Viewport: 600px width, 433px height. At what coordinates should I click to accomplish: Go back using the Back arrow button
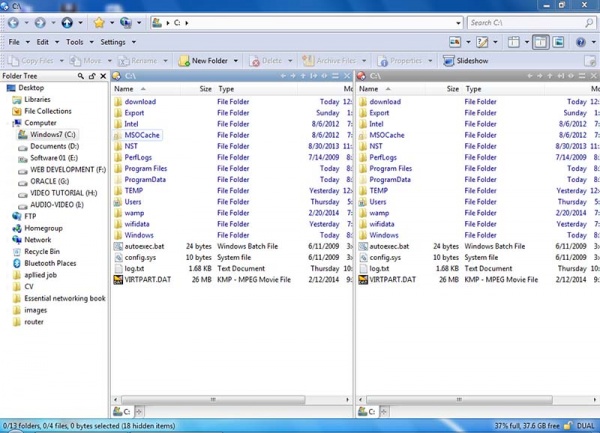[13, 23]
